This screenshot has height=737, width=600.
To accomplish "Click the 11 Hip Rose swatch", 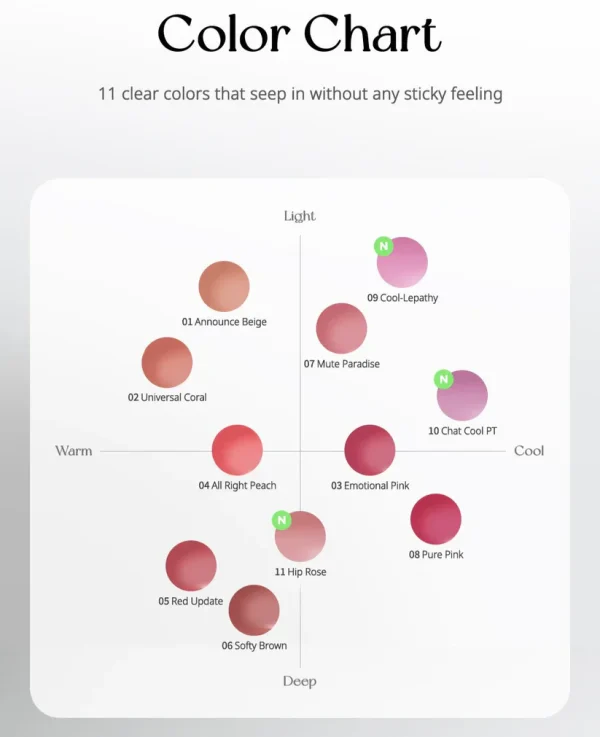I will click(300, 536).
